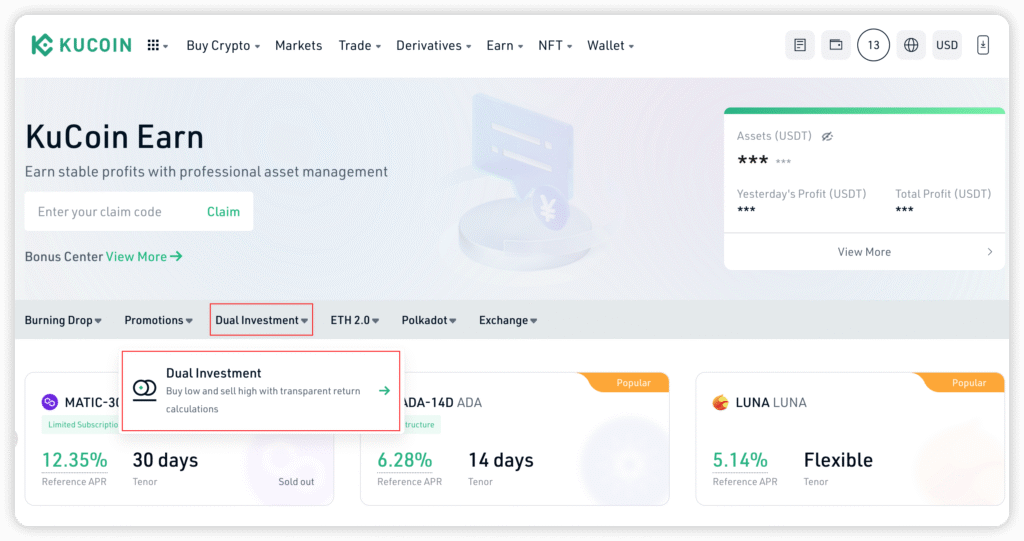Toggle hide assets eye icon
The image size is (1024, 541).
tap(827, 136)
